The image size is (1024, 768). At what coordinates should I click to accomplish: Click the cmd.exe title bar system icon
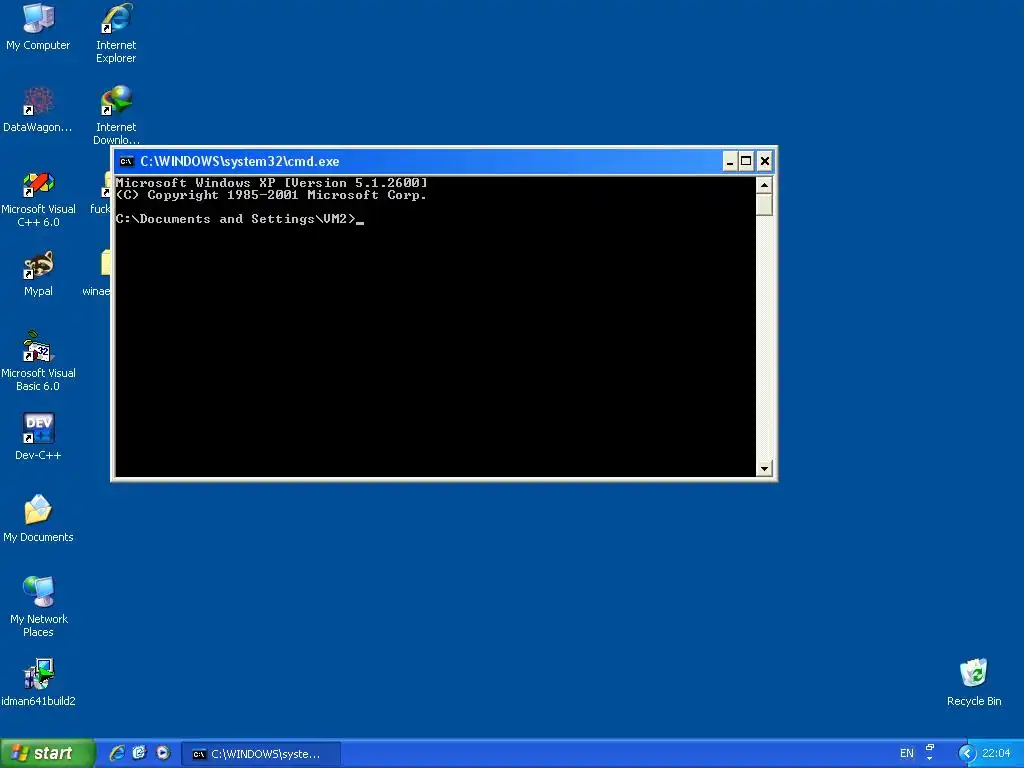point(127,161)
